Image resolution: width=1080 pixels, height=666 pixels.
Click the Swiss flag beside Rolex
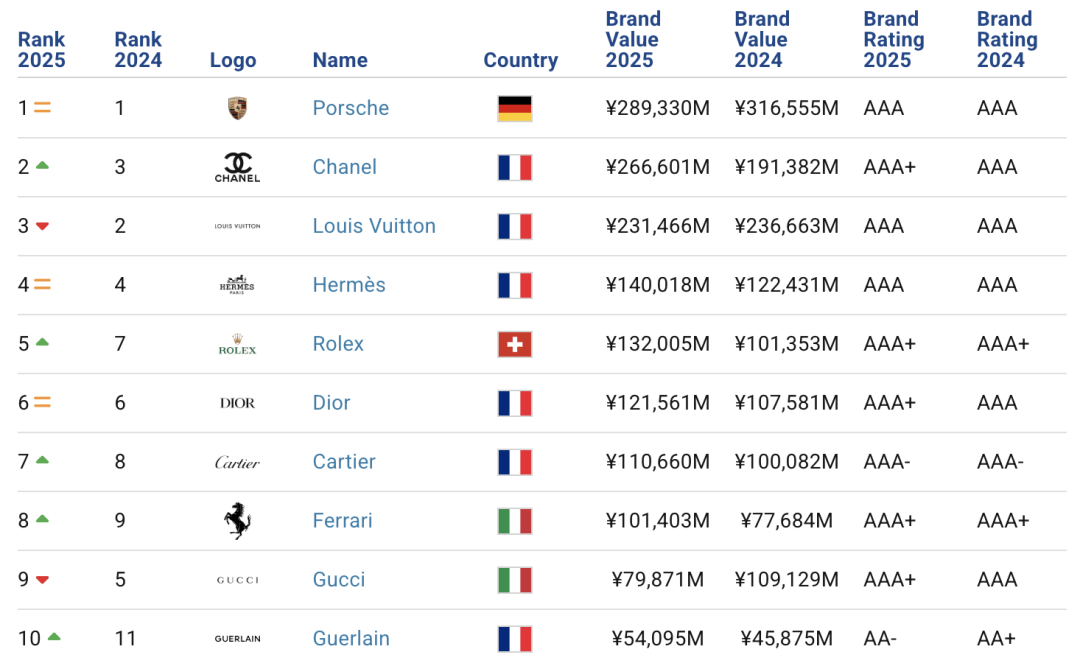(515, 344)
